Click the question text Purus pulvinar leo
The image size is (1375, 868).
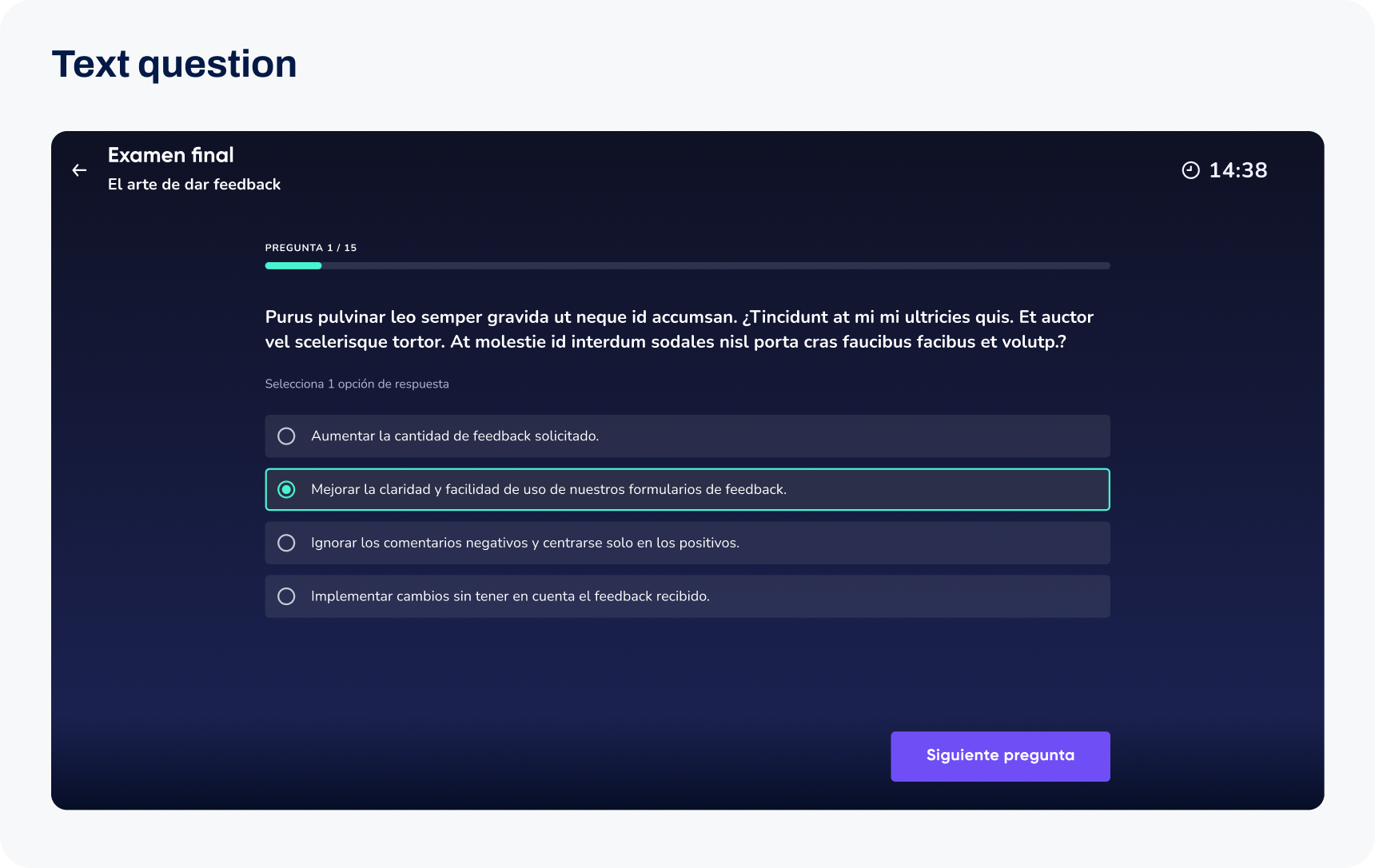click(680, 329)
